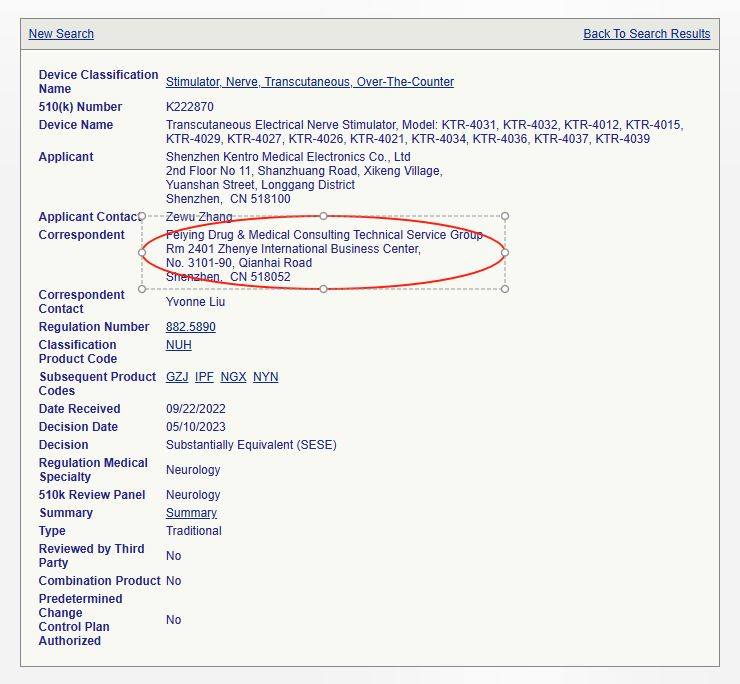Click the bottom-left selection resize handle
Image resolution: width=740 pixels, height=684 pixels.
[x=142, y=289]
